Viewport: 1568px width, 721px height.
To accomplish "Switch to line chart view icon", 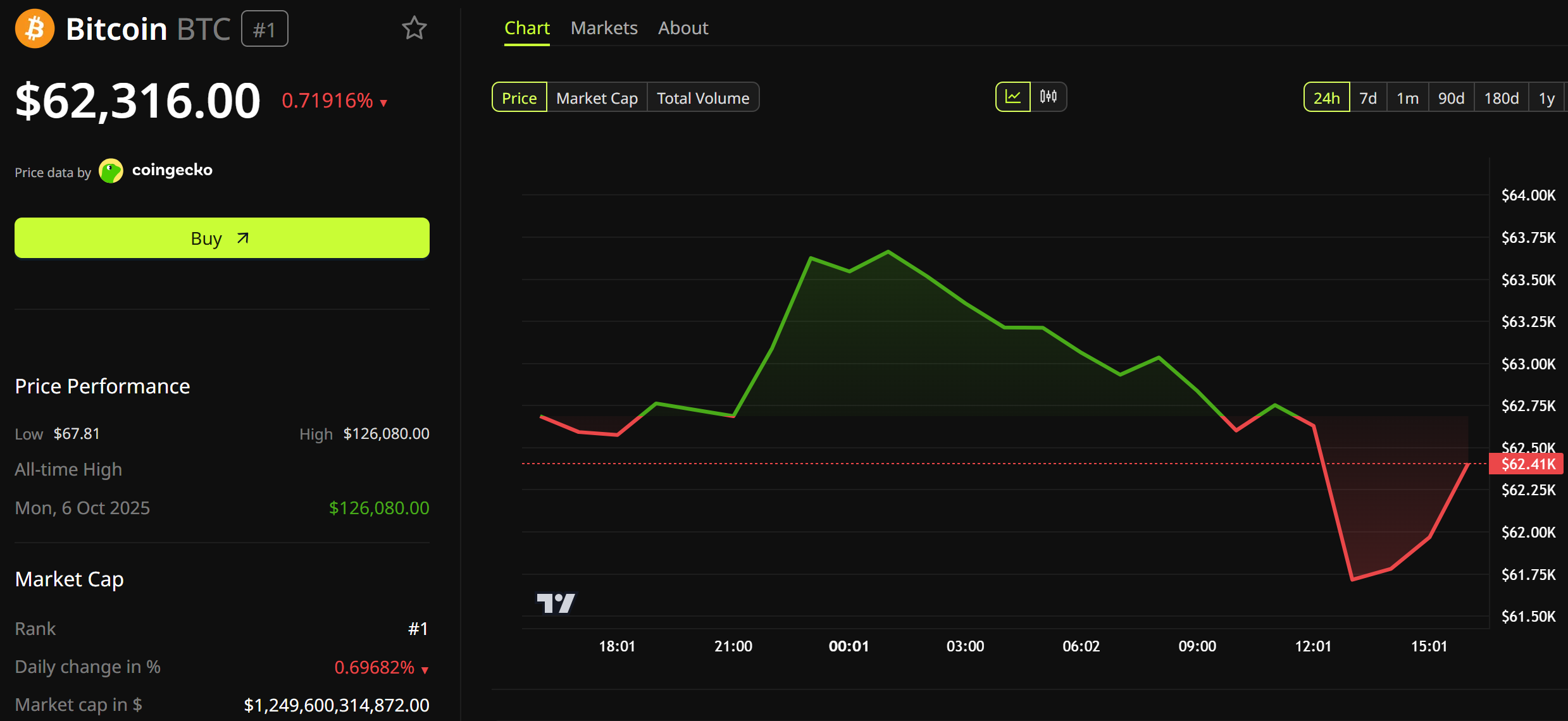I will tap(1013, 97).
